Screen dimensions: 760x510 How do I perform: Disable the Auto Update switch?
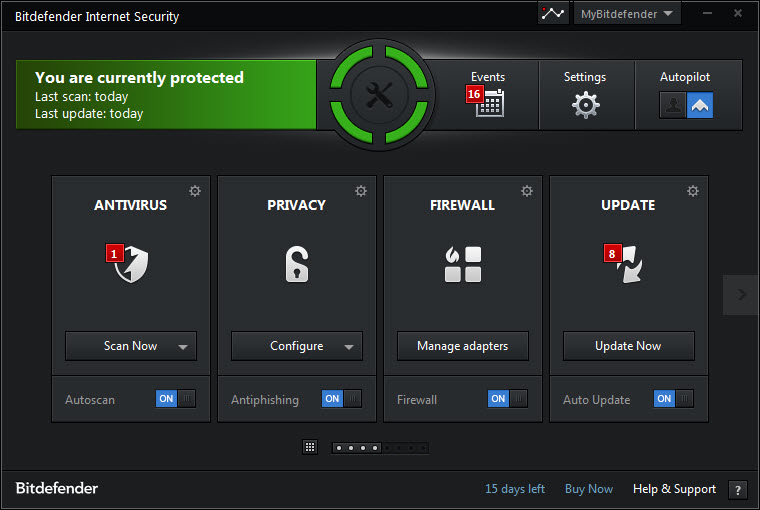click(x=673, y=398)
